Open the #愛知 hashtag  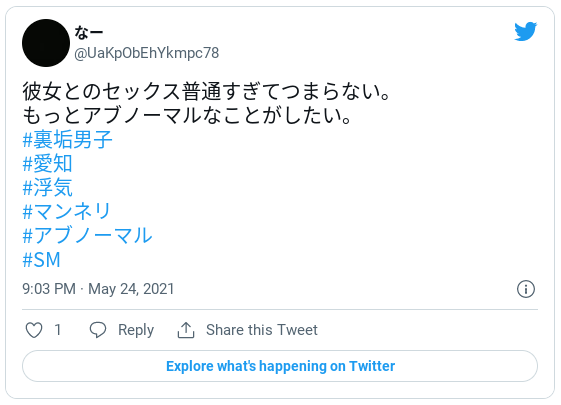click(47, 164)
